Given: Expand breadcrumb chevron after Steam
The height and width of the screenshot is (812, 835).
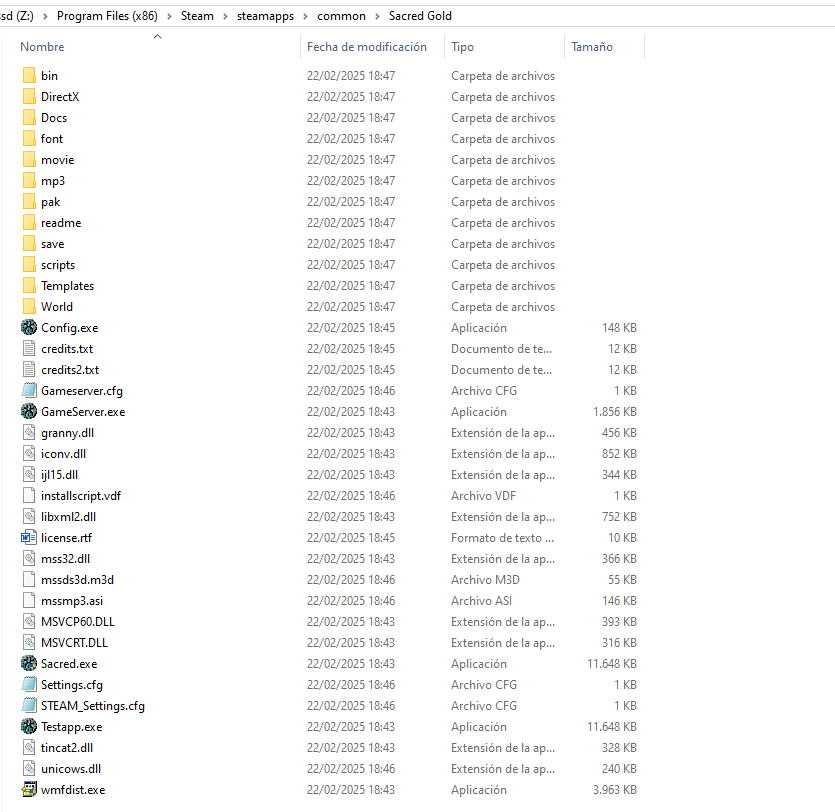Looking at the screenshot, I should (225, 17).
